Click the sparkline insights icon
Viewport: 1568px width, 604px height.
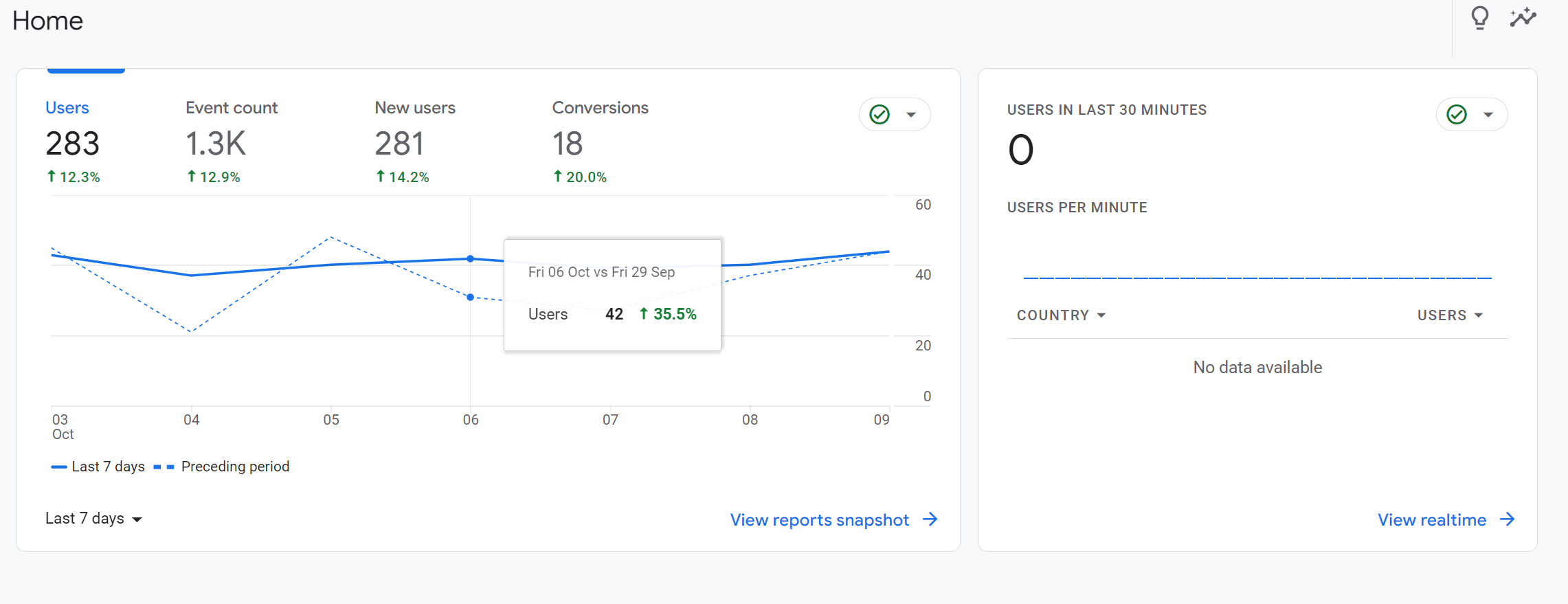(x=1523, y=18)
